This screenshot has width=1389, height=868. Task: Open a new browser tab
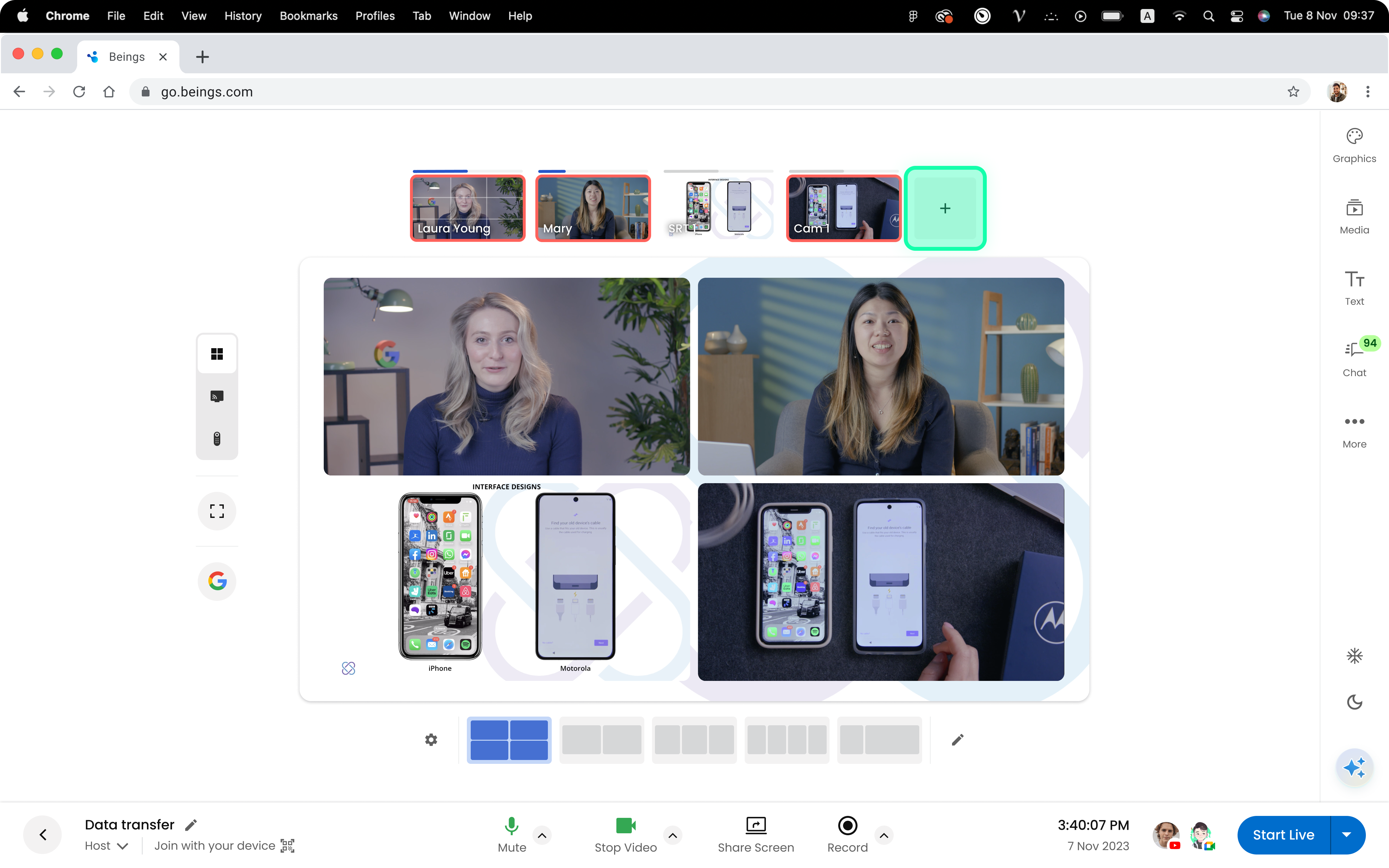point(202,57)
